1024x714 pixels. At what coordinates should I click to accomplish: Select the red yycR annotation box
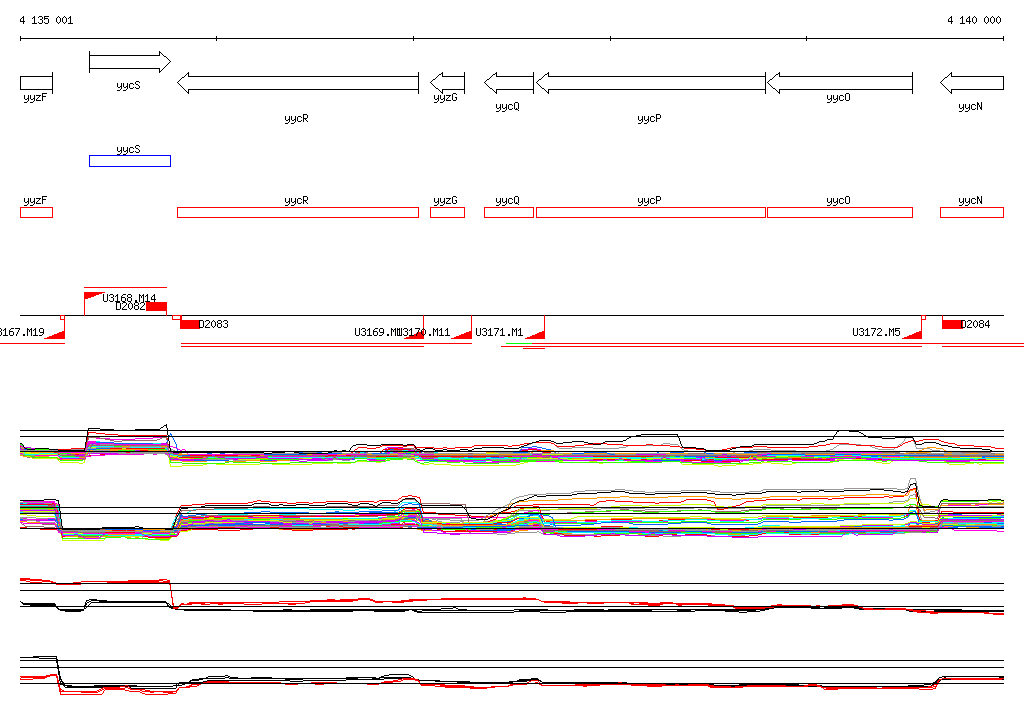[x=298, y=212]
